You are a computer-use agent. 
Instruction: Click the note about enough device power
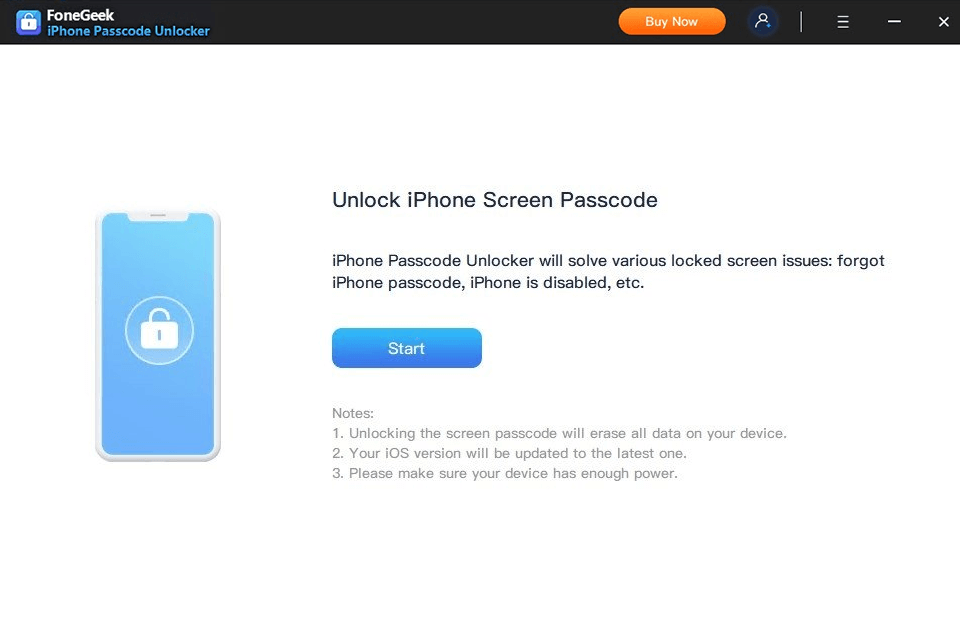click(x=504, y=473)
